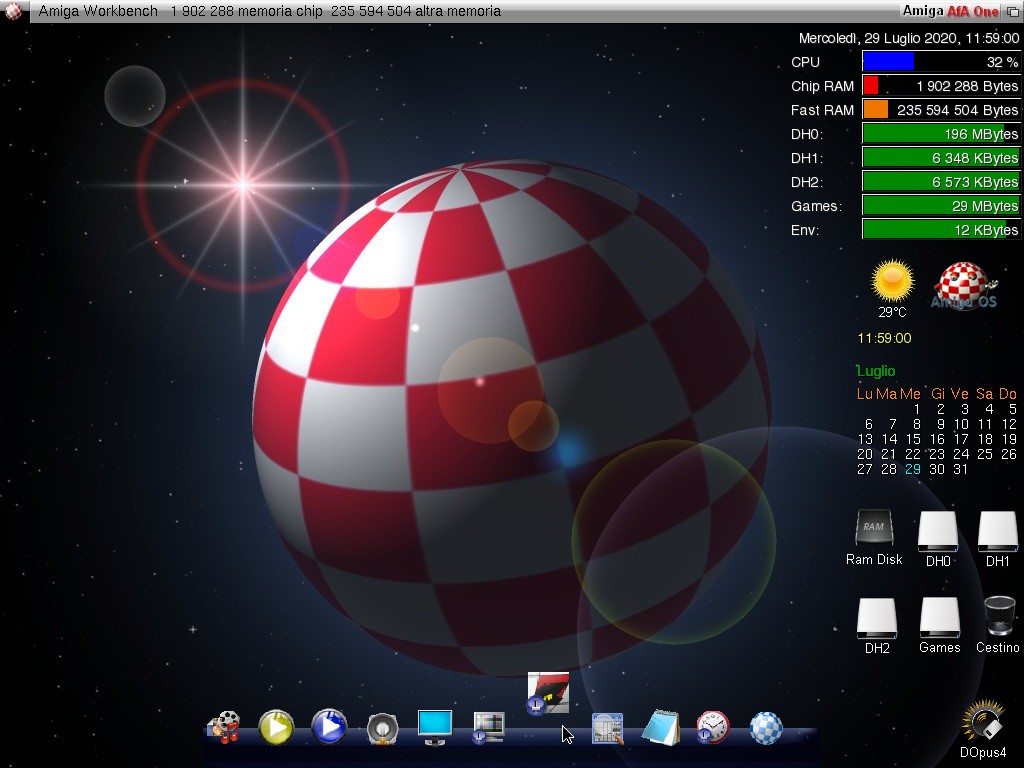Click the CPU usage bar
1024x768 pixels.
(x=941, y=62)
